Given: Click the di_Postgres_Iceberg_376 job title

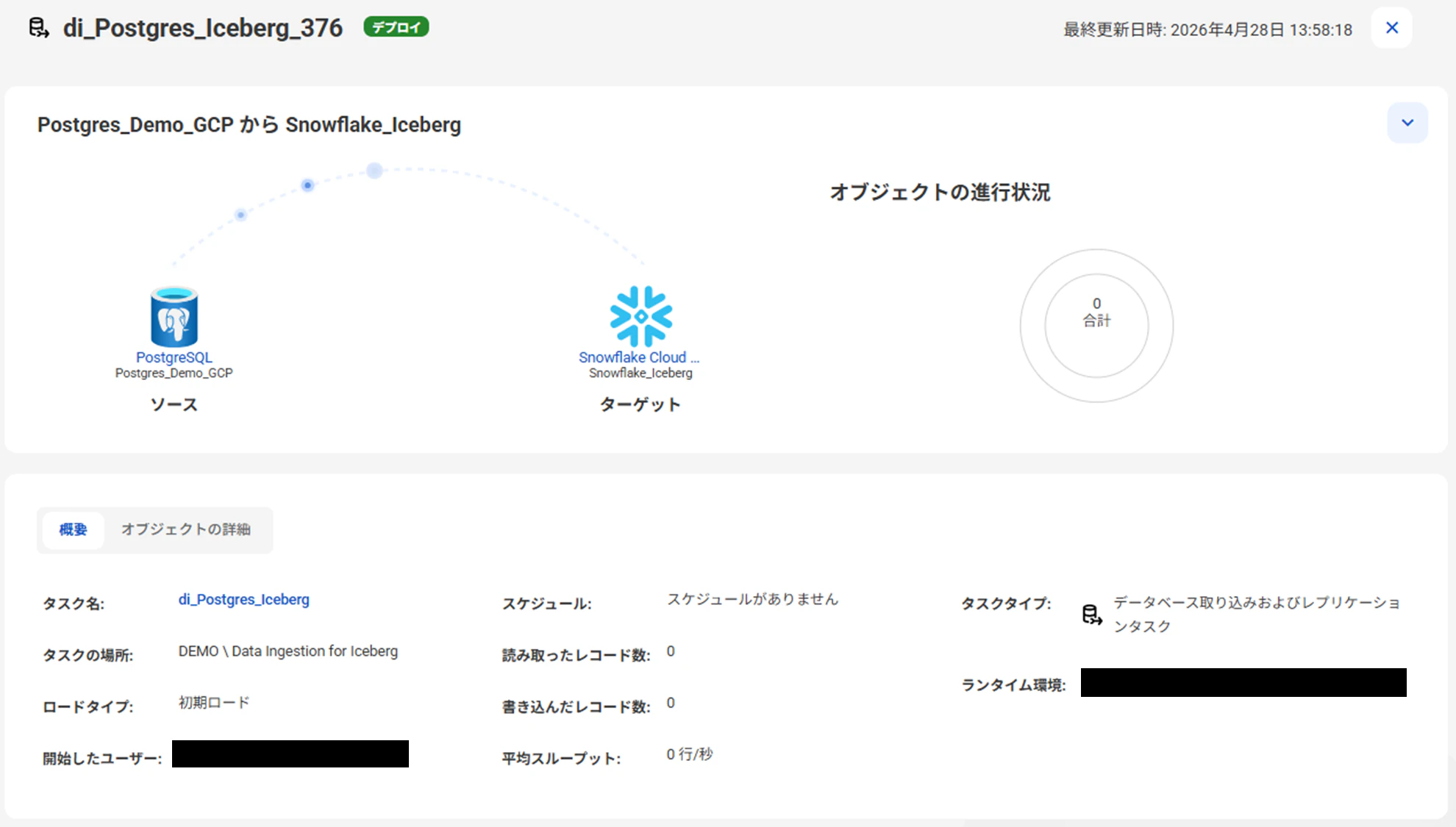Looking at the screenshot, I should [203, 28].
